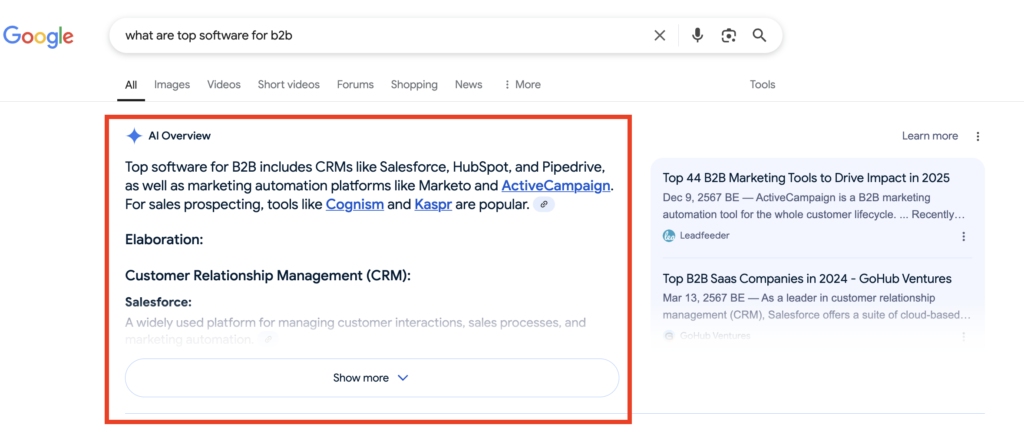Open the News tab
The height and width of the screenshot is (445, 1024).
click(x=468, y=84)
